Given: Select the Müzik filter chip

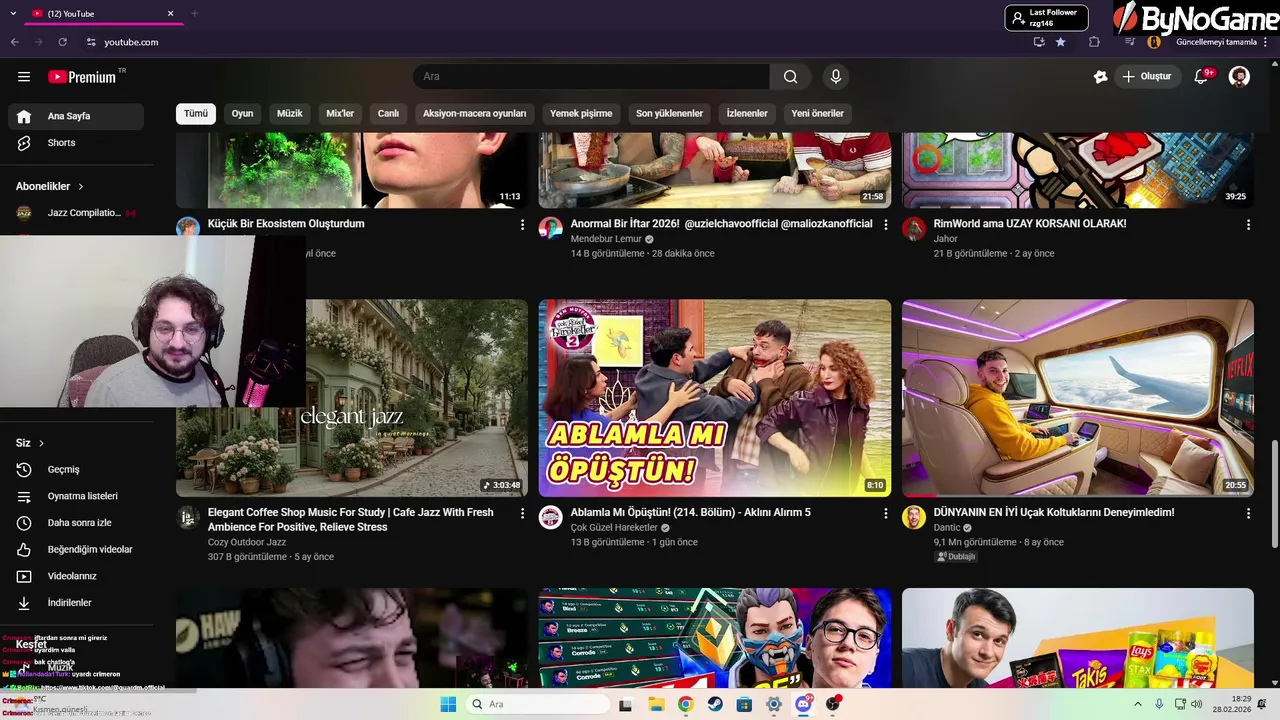Looking at the screenshot, I should [x=290, y=114].
